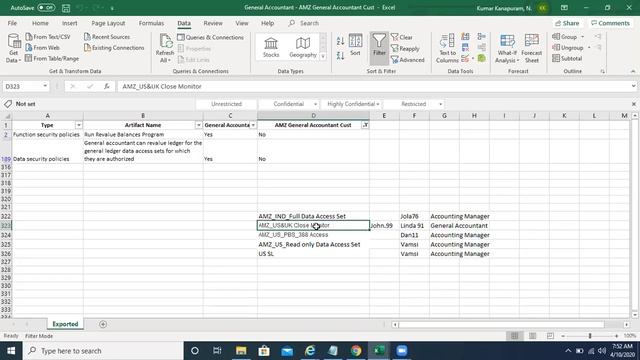Open Queries & Connections pane

coord(211,37)
